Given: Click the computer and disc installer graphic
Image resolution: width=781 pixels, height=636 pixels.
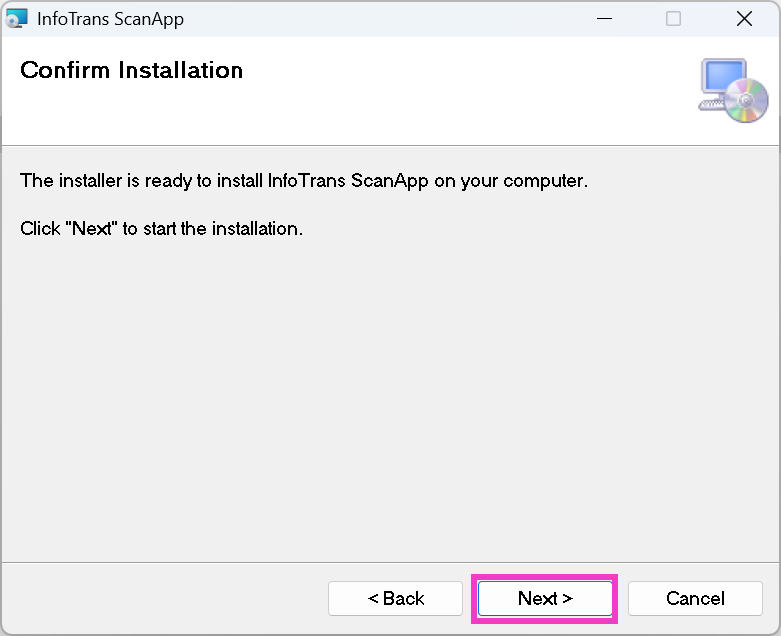Looking at the screenshot, I should [x=733, y=91].
